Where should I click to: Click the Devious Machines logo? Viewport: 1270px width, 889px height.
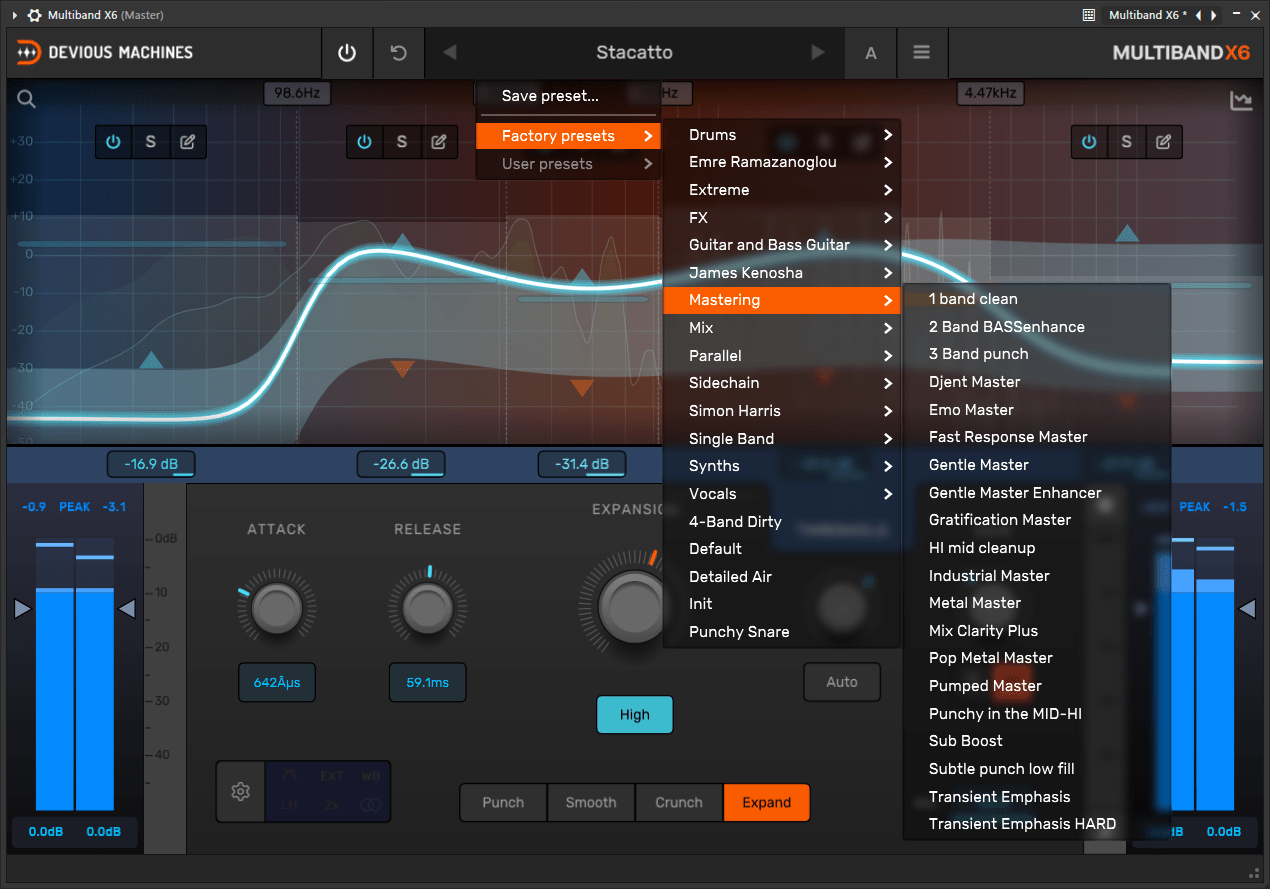(105, 53)
